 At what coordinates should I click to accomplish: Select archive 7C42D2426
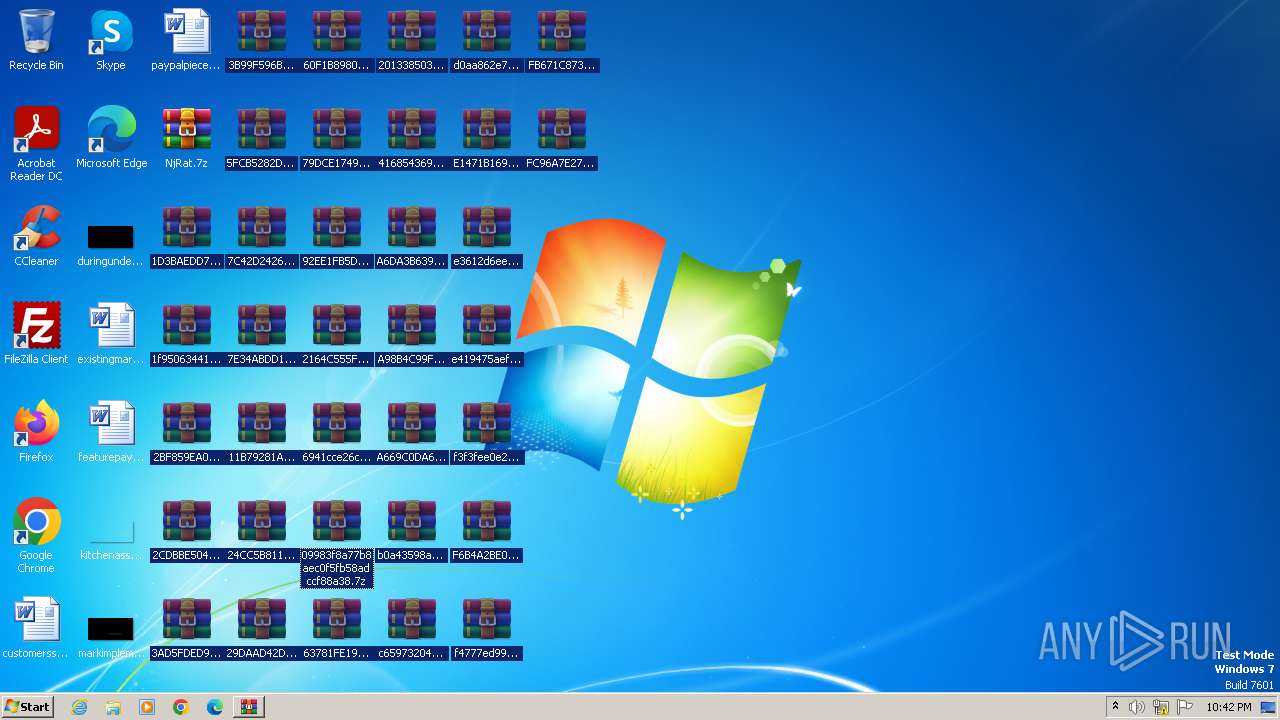261,237
